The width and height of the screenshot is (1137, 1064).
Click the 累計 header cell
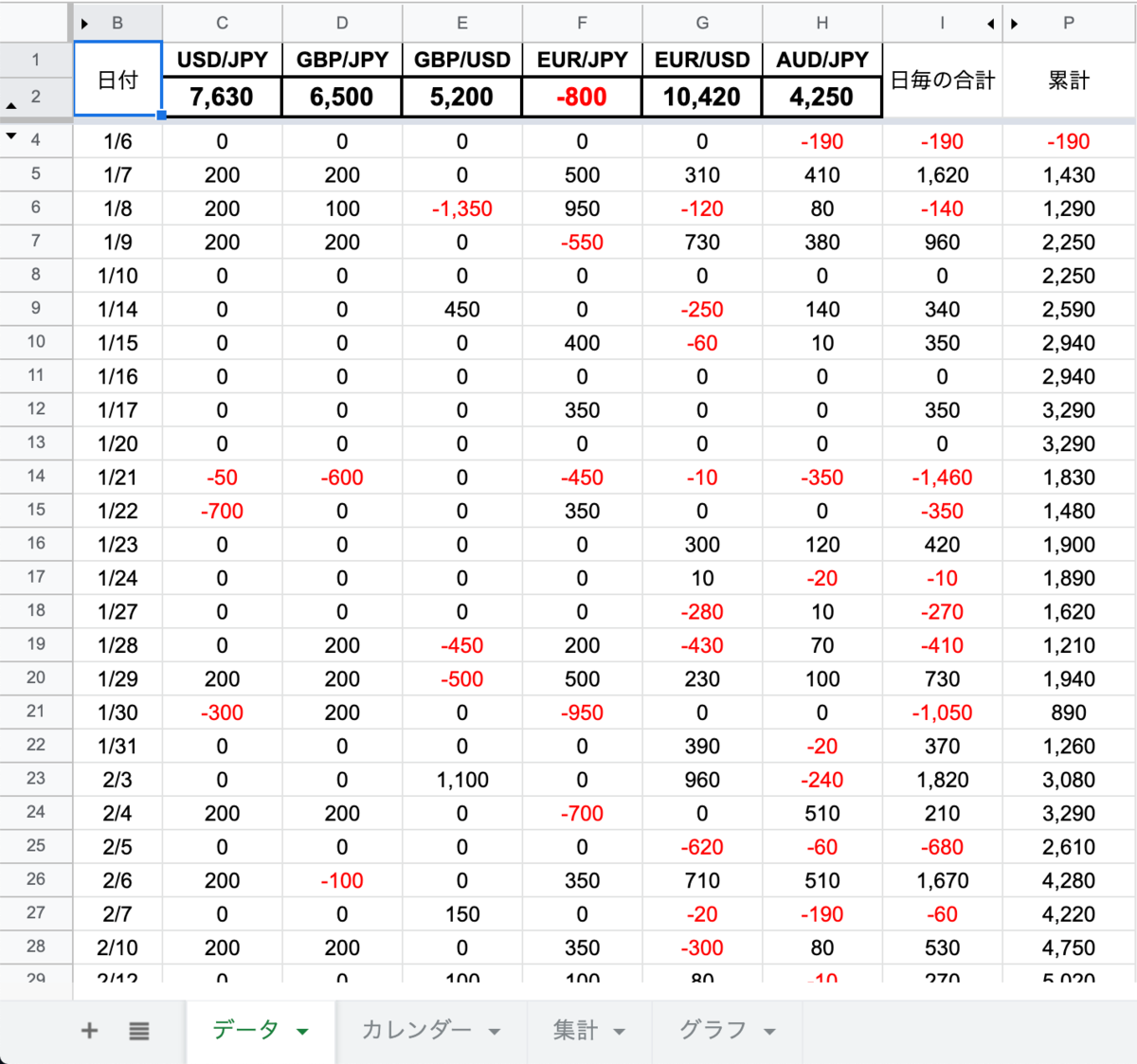point(1069,80)
